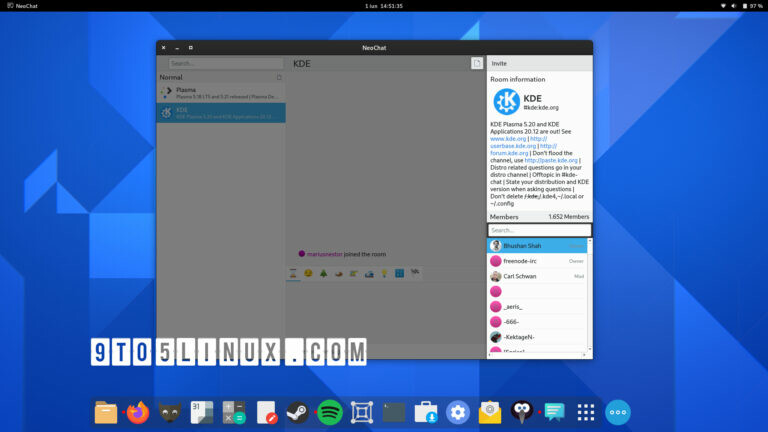768x432 pixels.
Task: Select the light bulb objects emoji category
Action: point(384,273)
